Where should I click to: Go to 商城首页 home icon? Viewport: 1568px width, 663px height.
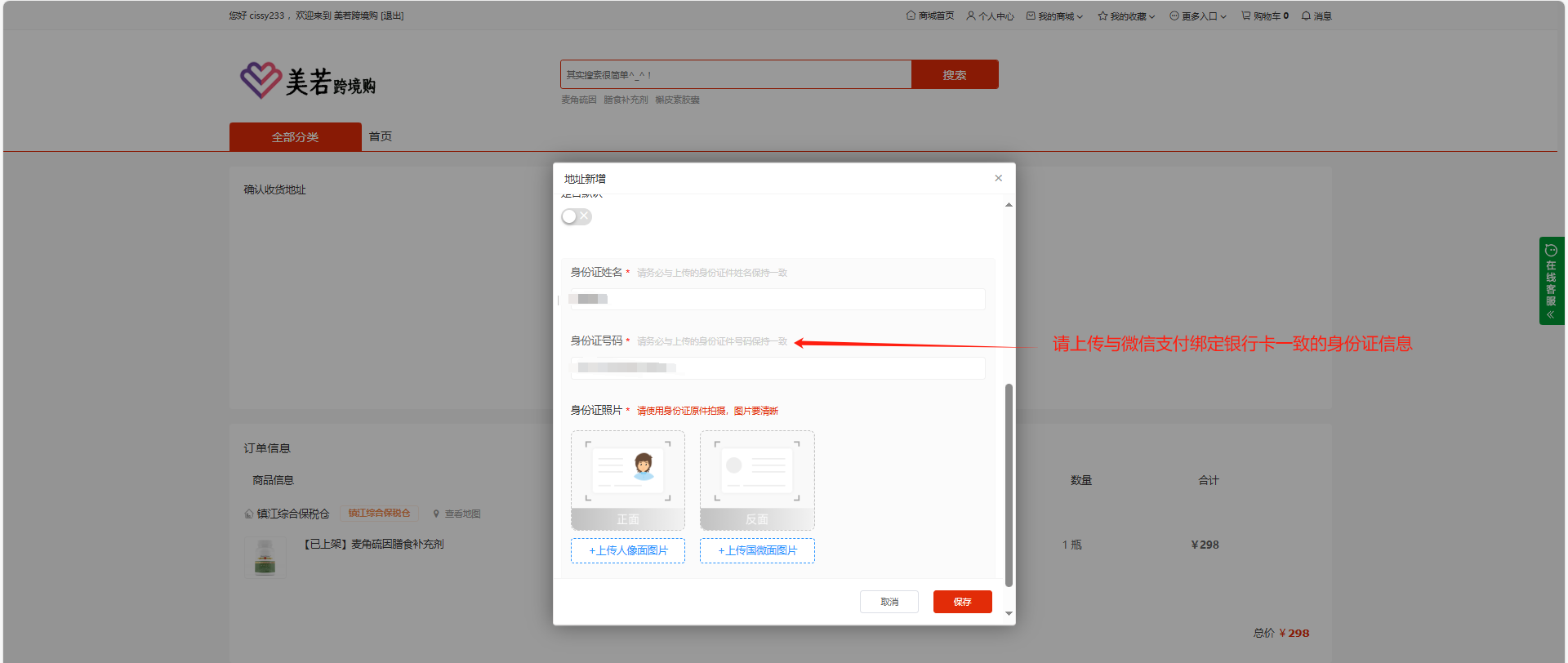pos(911,16)
